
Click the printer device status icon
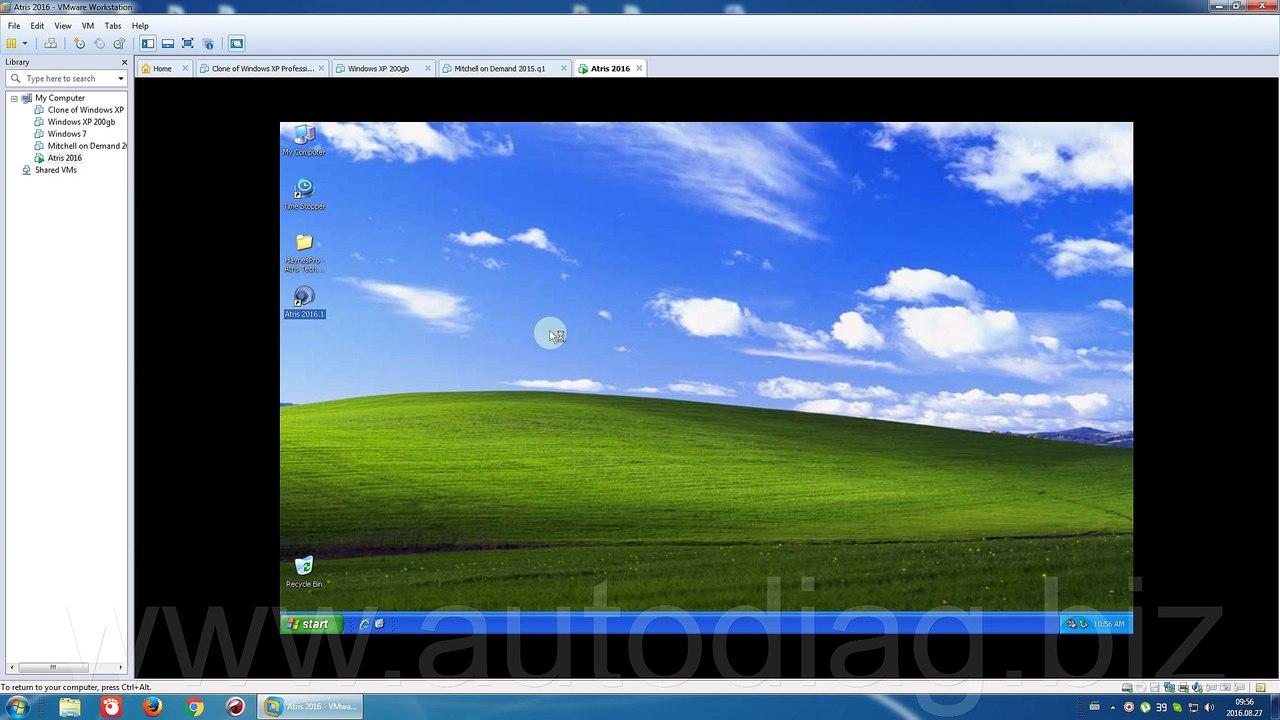pos(1183,688)
